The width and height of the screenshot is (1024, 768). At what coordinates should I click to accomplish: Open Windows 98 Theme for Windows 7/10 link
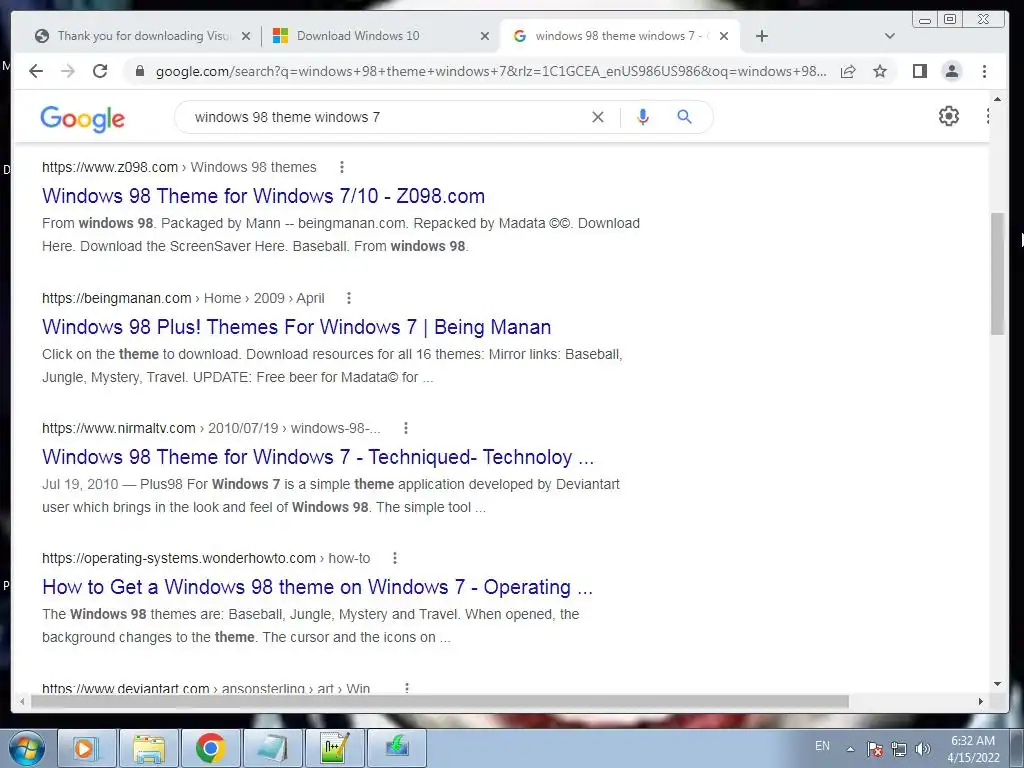[x=263, y=196]
